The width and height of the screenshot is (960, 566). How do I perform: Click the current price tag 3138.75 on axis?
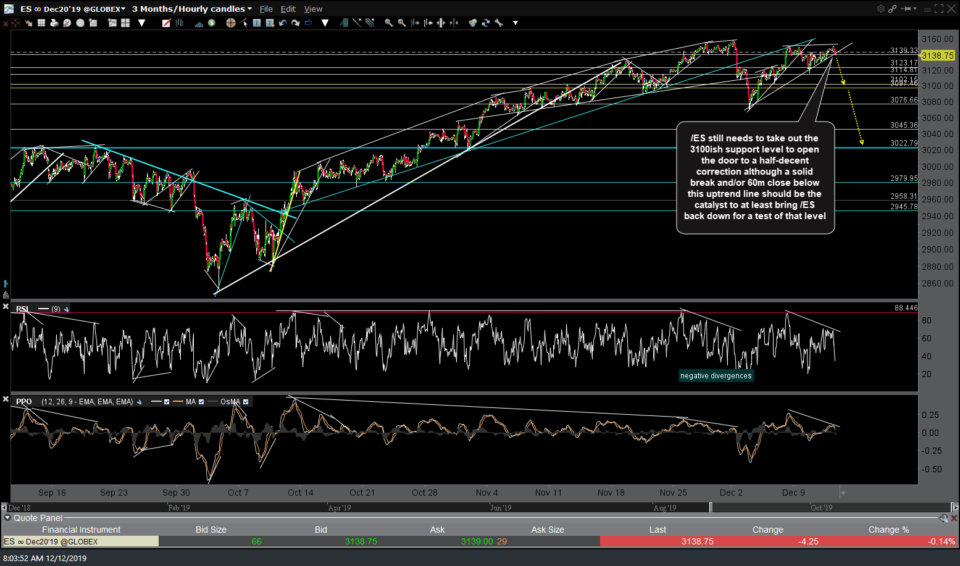coord(937,55)
